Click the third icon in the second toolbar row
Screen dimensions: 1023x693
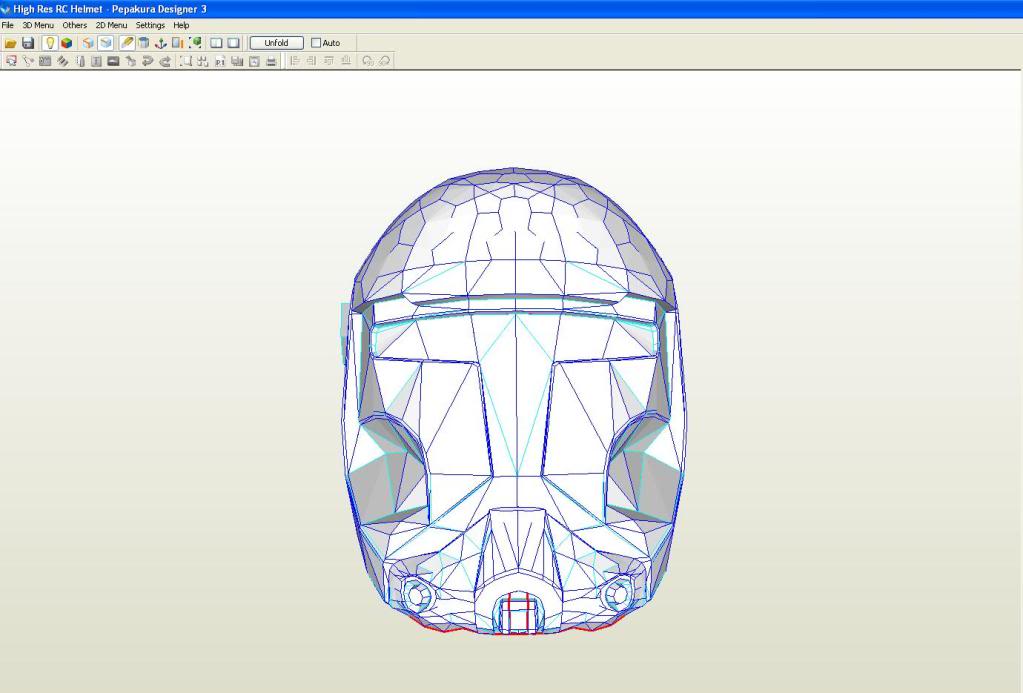coord(45,61)
